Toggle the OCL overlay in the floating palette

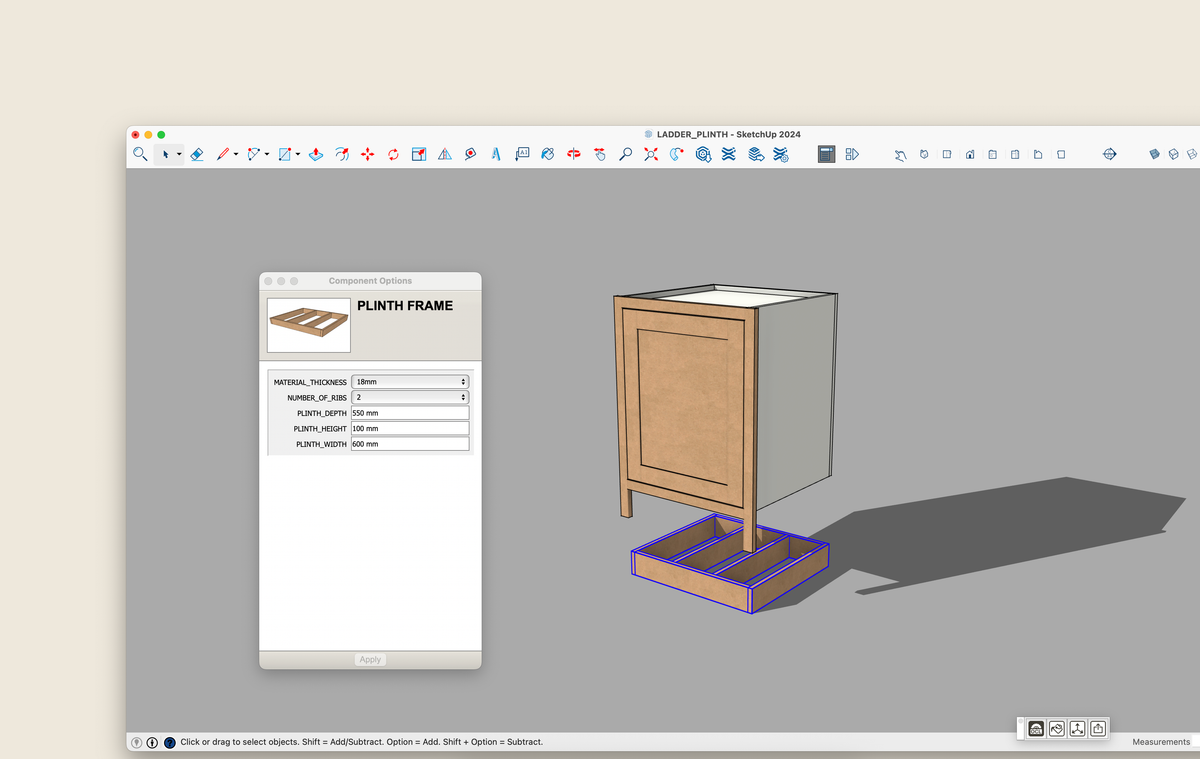click(1035, 728)
